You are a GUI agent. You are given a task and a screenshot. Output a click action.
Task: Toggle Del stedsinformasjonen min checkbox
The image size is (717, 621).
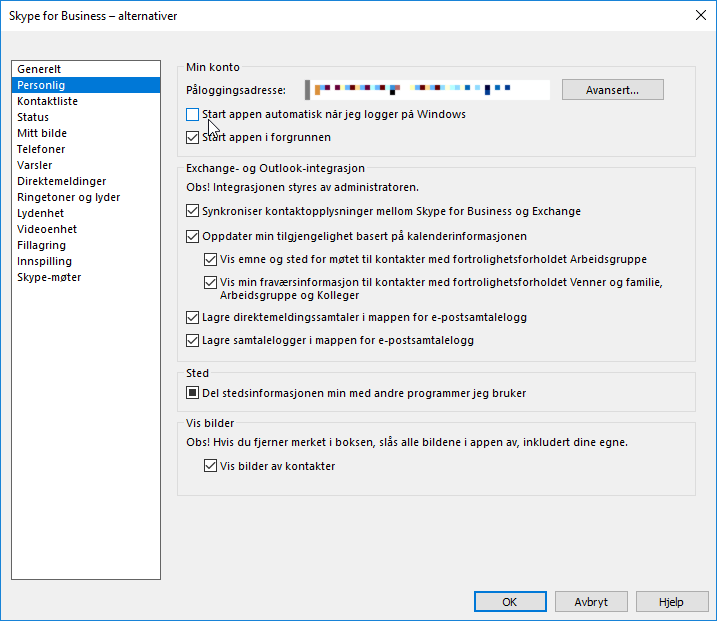193,393
